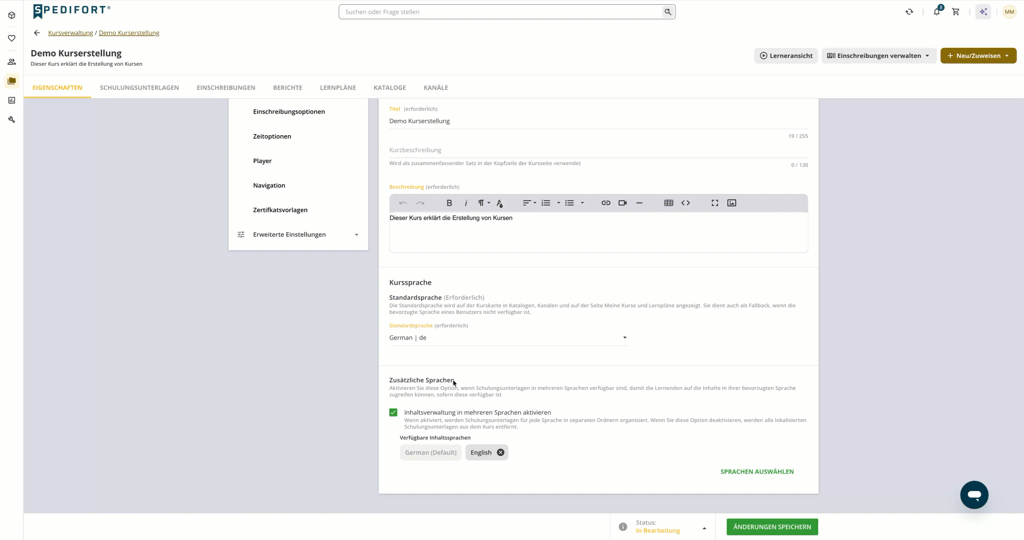Switch to the Einschreibungen tab
The width and height of the screenshot is (1024, 540).
pyautogui.click(x=226, y=87)
